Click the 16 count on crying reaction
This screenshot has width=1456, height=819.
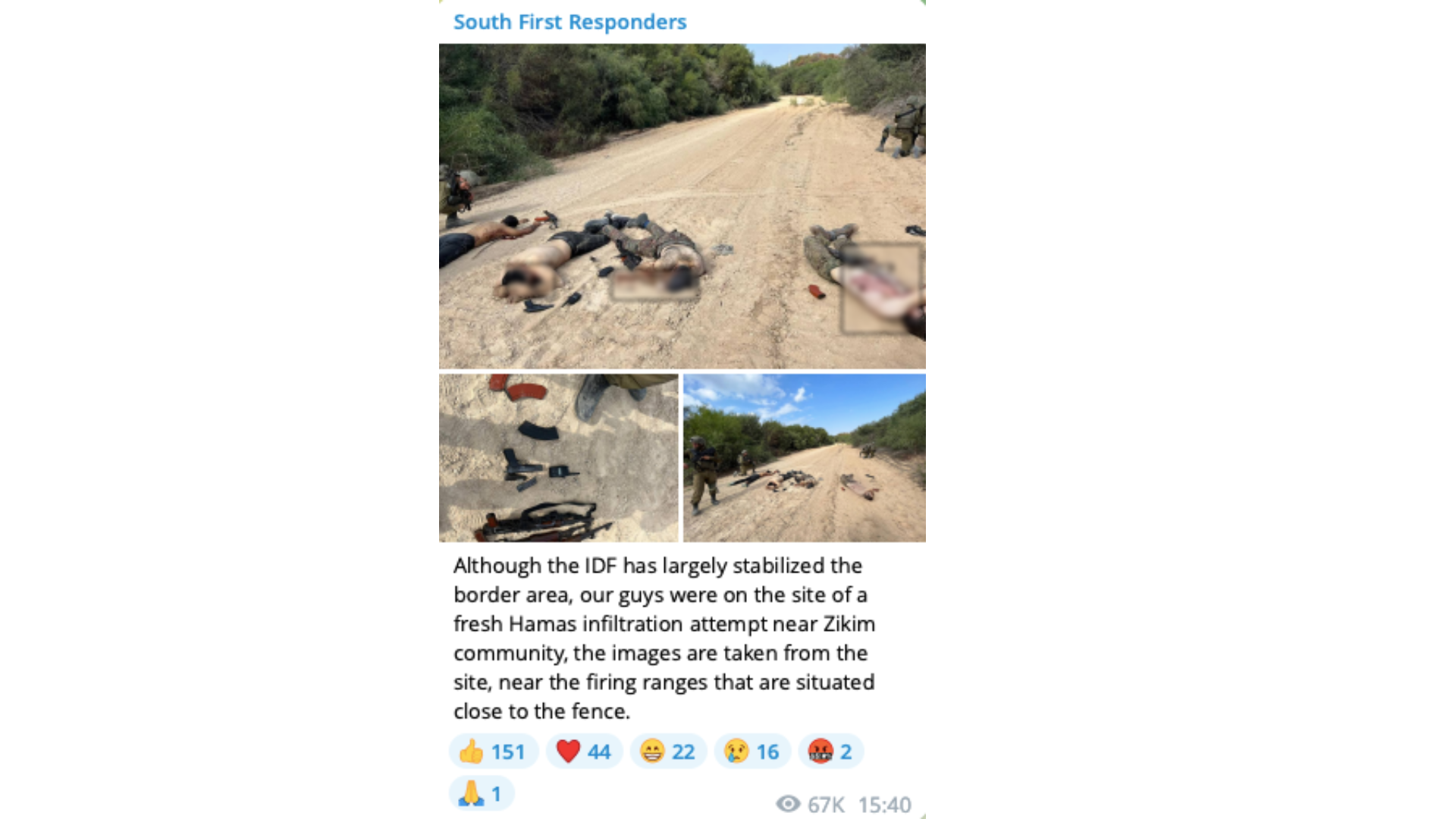pos(767,752)
